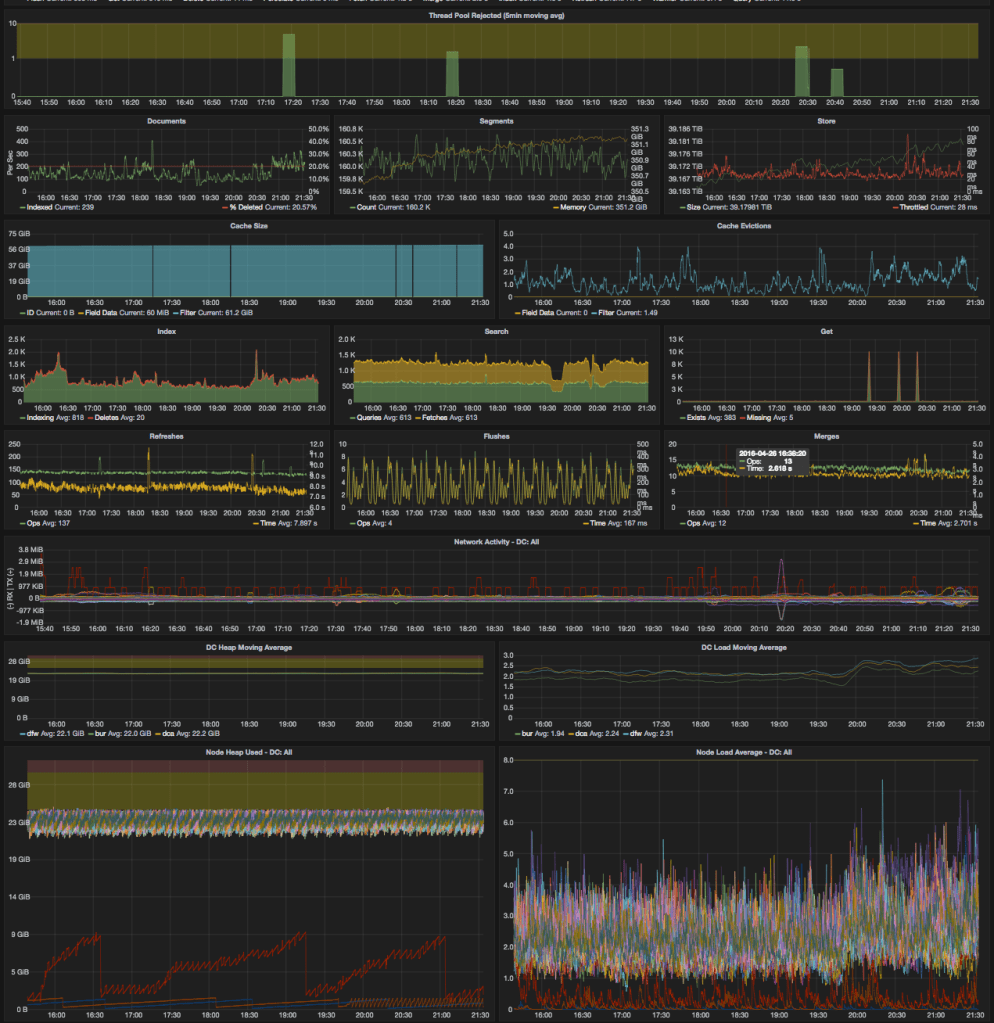
Task: Open the Segments panel title menu
Action: 496,121
